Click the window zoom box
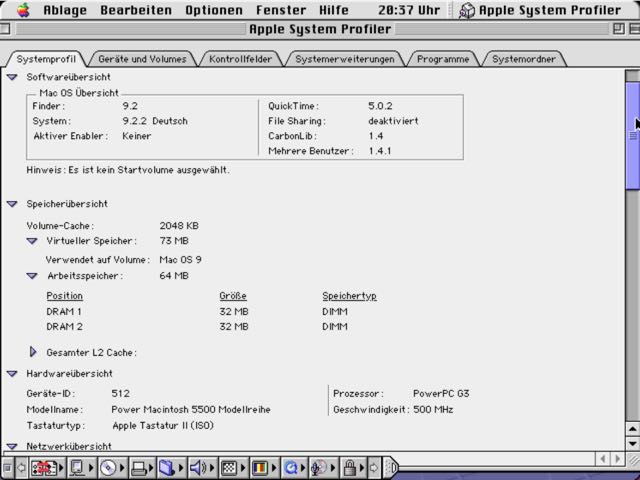Viewport: 640px width, 480px height. point(618,29)
